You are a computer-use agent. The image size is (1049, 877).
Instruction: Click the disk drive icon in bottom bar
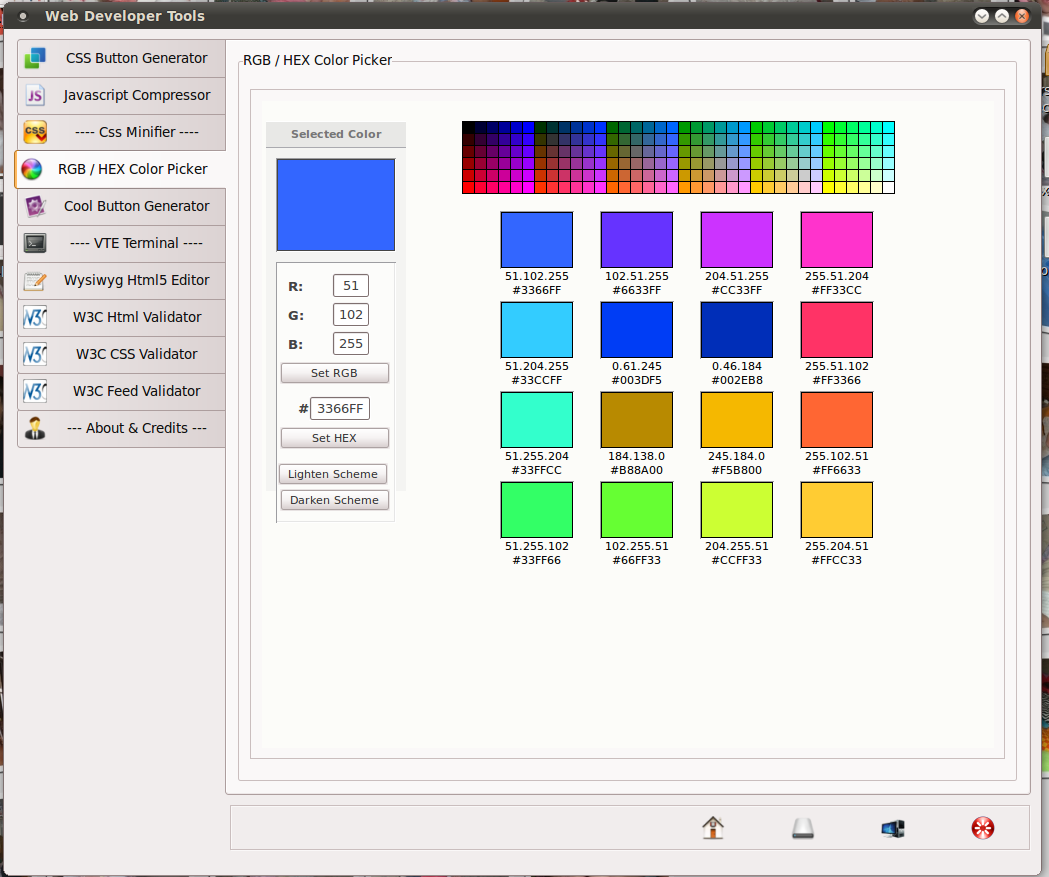coord(803,828)
